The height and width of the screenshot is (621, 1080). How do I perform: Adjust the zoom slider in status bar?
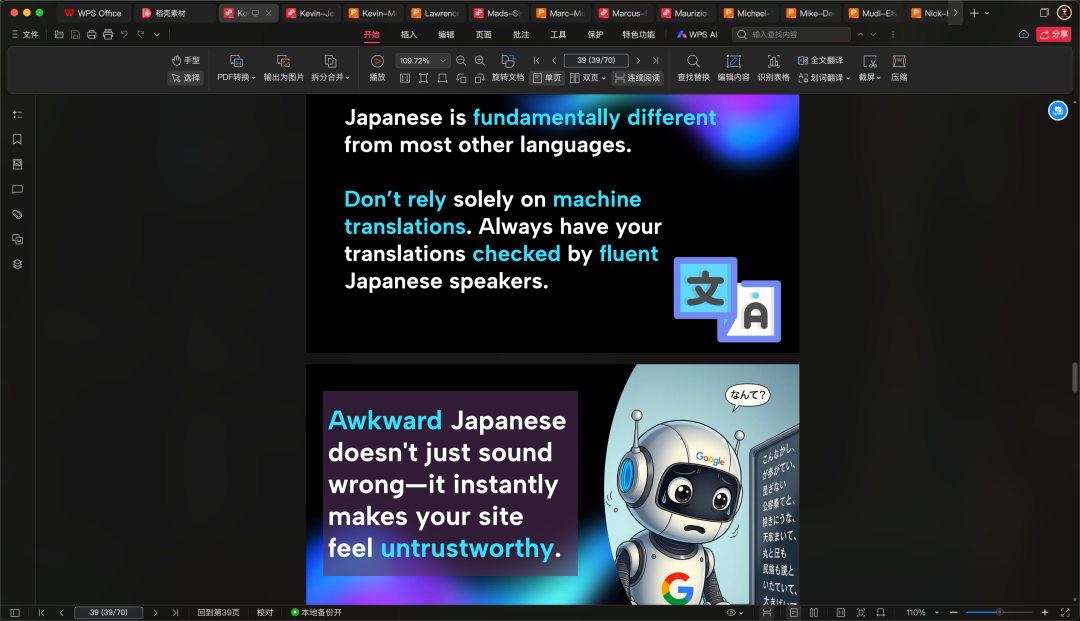pos(999,612)
